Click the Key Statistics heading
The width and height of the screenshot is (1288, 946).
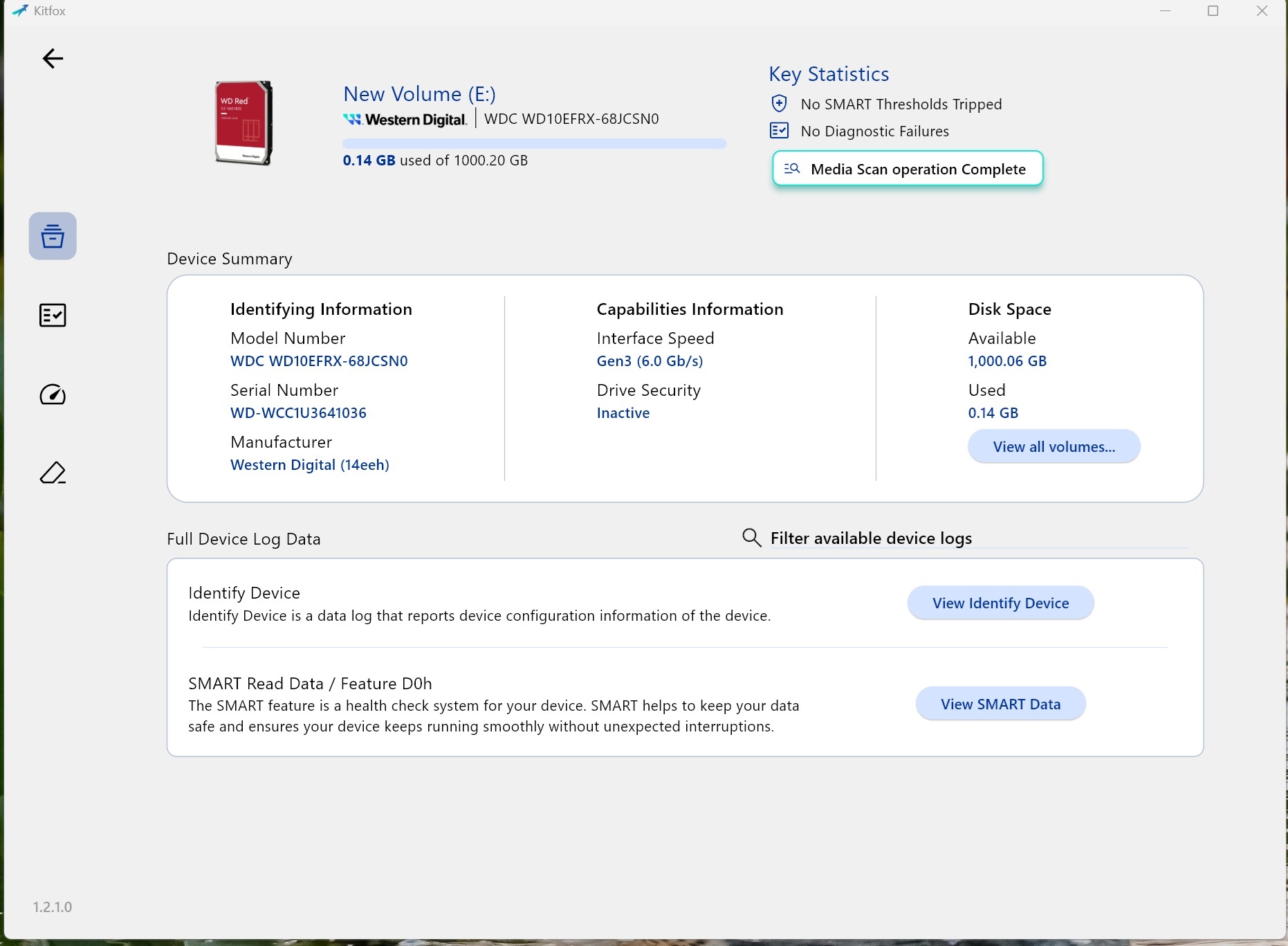point(829,74)
